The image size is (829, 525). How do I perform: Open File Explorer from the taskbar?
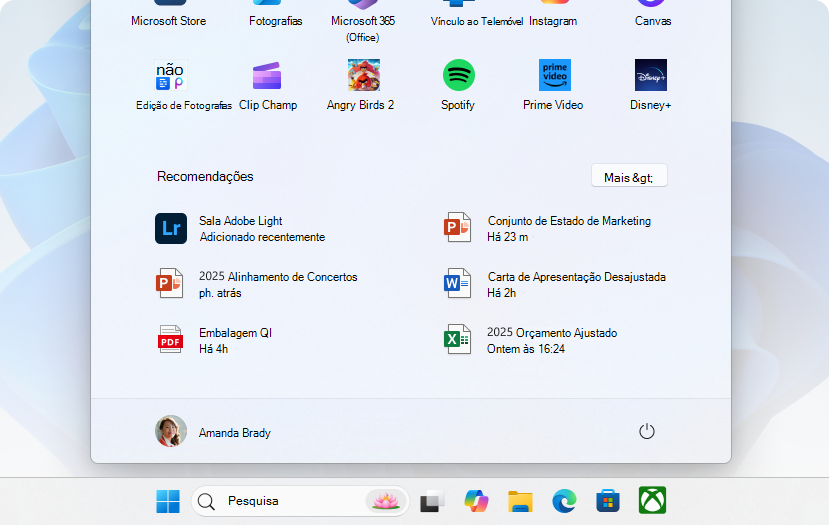point(520,501)
